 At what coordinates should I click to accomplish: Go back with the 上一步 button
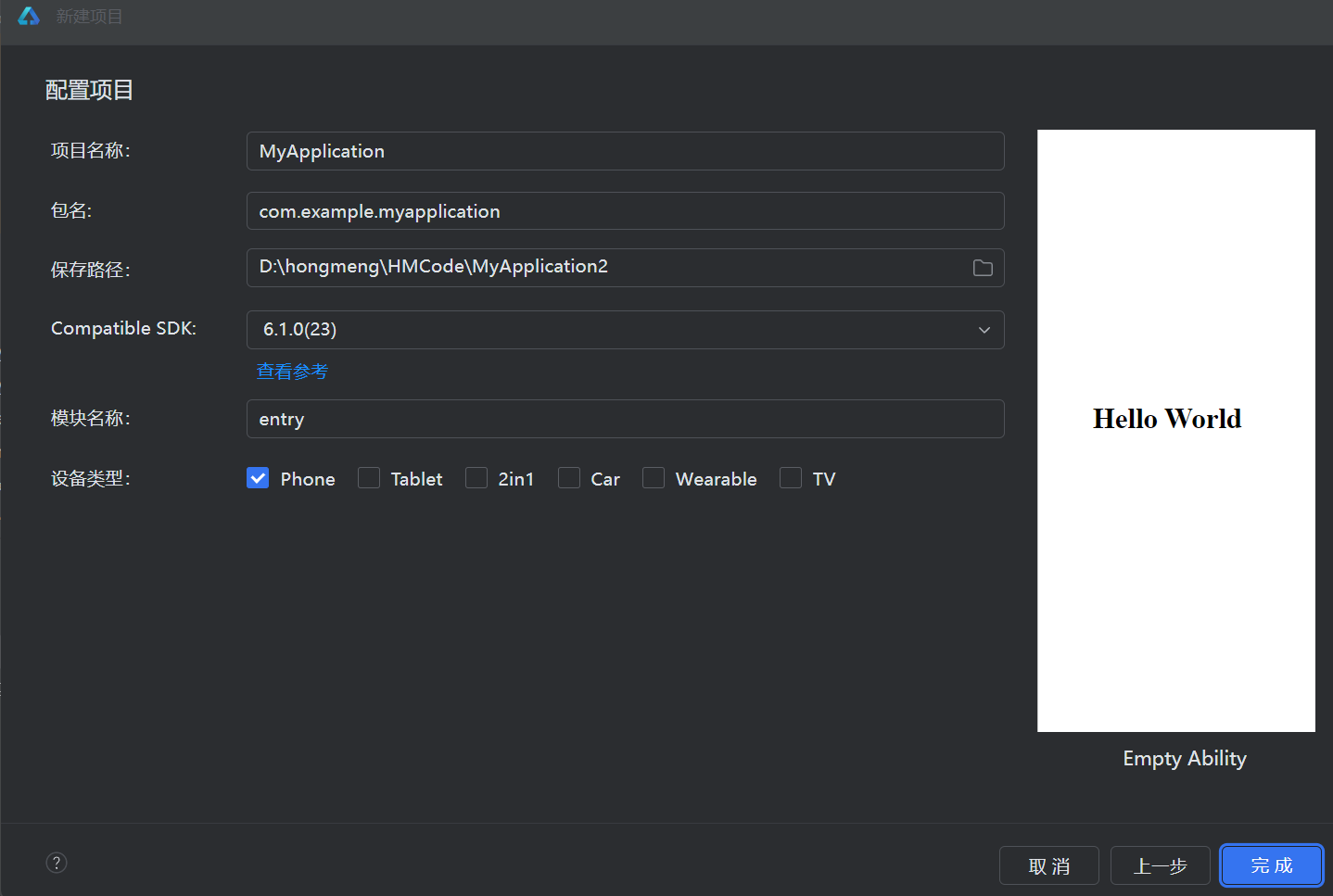click(1161, 865)
